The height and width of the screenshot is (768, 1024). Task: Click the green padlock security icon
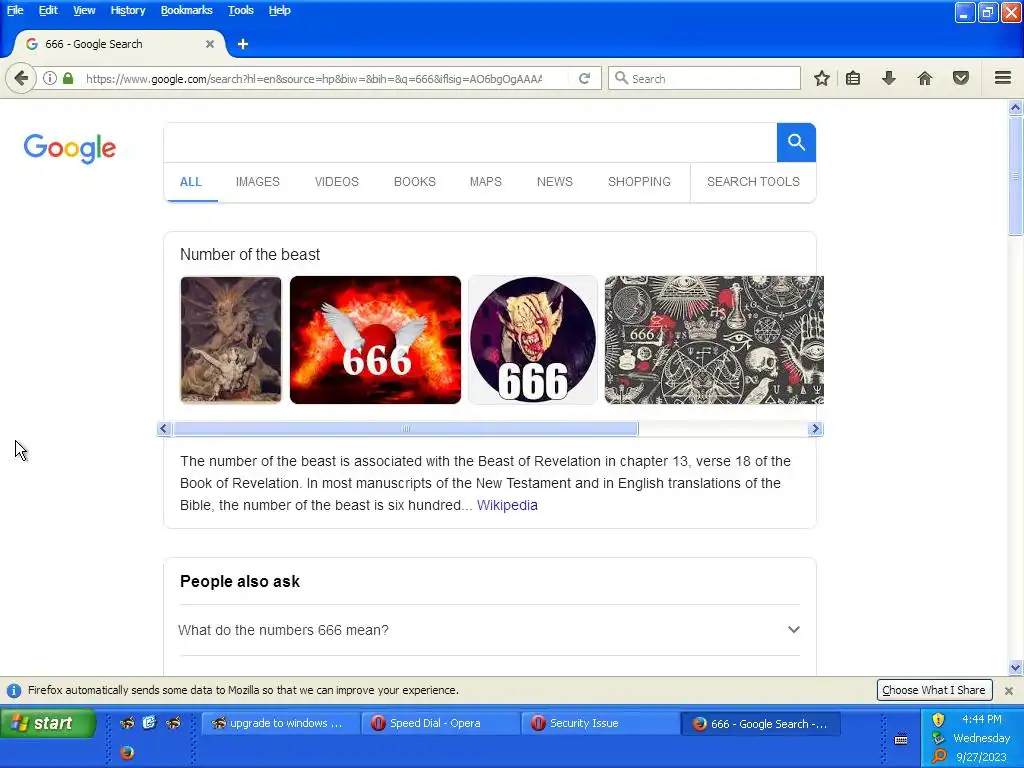point(68,78)
